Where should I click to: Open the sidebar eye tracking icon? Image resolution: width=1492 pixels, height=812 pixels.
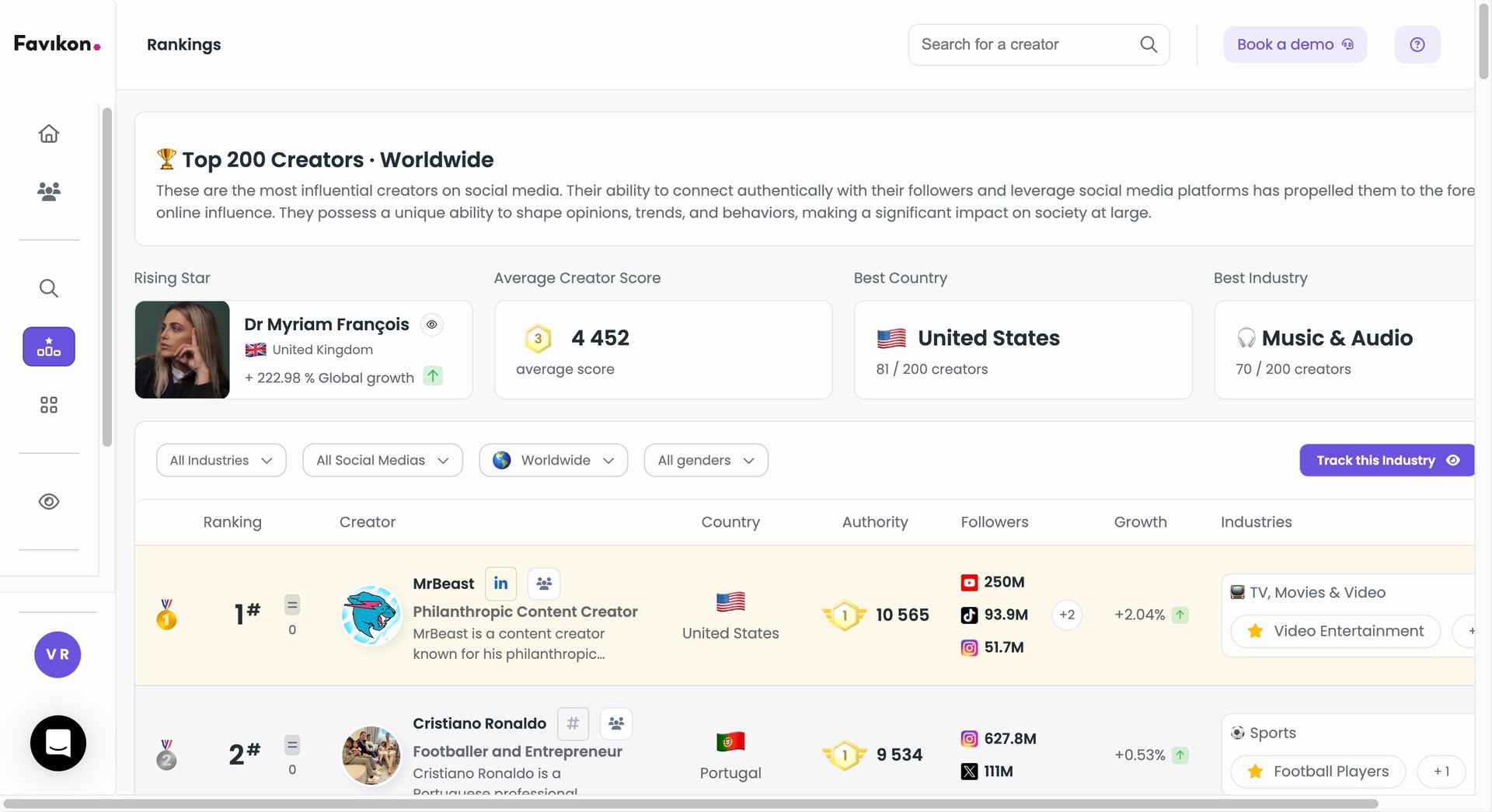pos(49,502)
